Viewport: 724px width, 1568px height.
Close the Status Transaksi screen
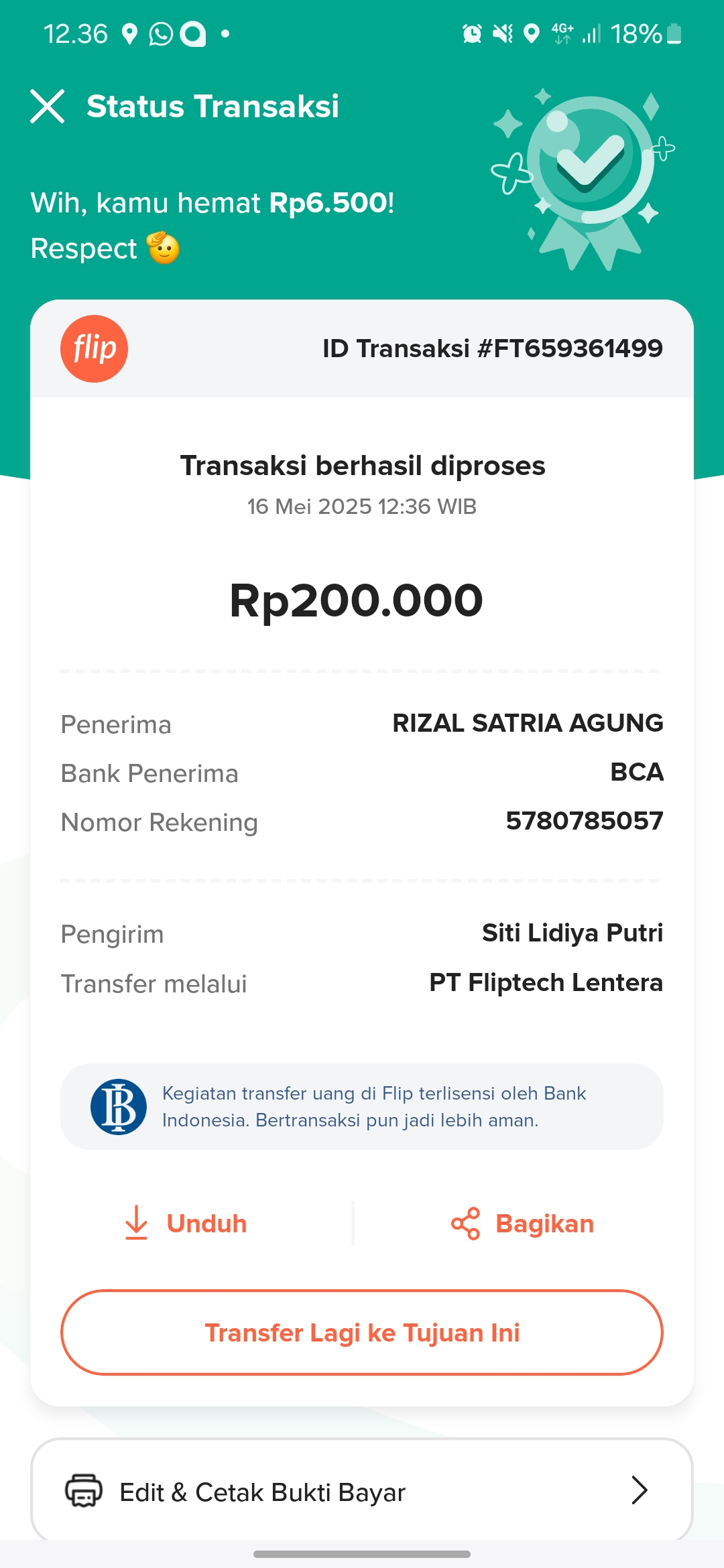(47, 107)
